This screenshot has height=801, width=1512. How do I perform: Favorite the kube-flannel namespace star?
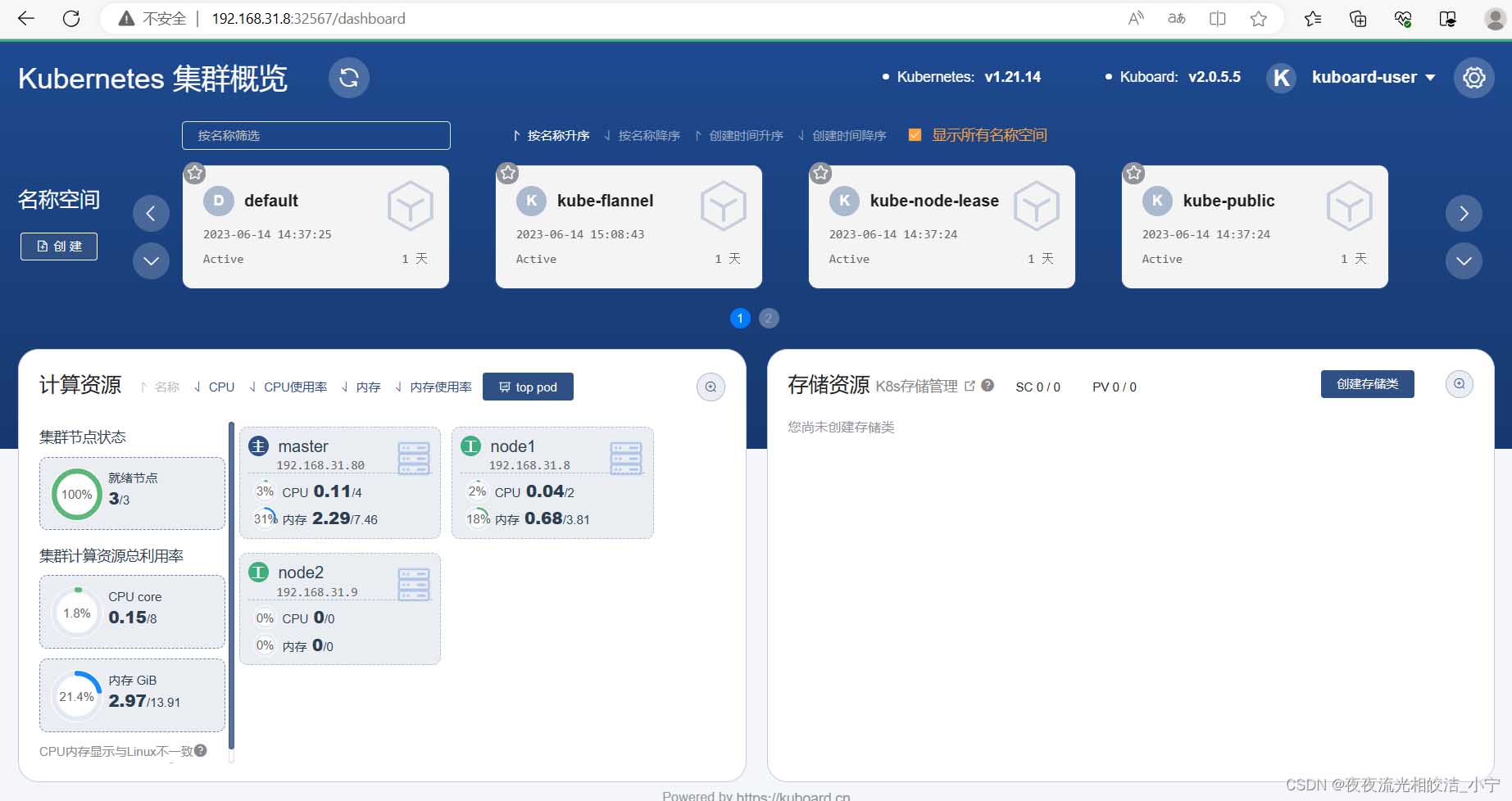coord(508,173)
